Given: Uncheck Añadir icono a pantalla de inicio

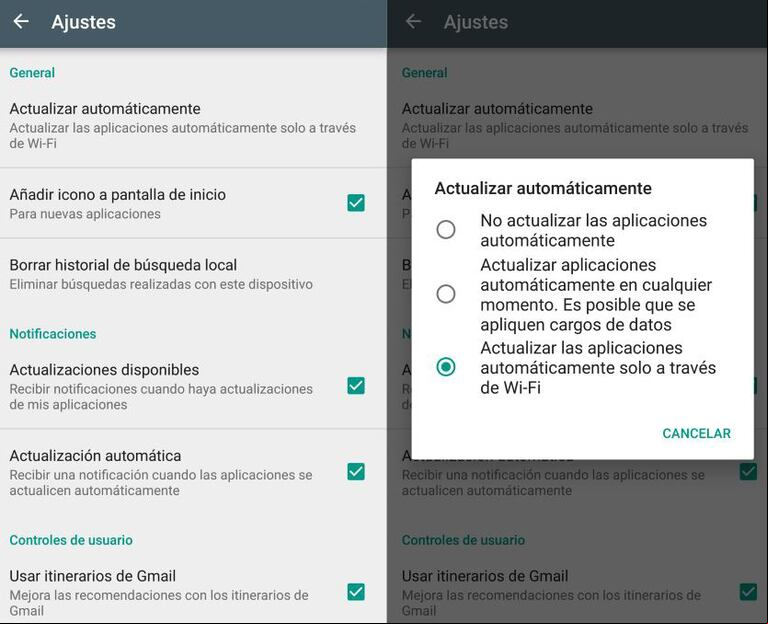Looking at the screenshot, I should 356,203.
